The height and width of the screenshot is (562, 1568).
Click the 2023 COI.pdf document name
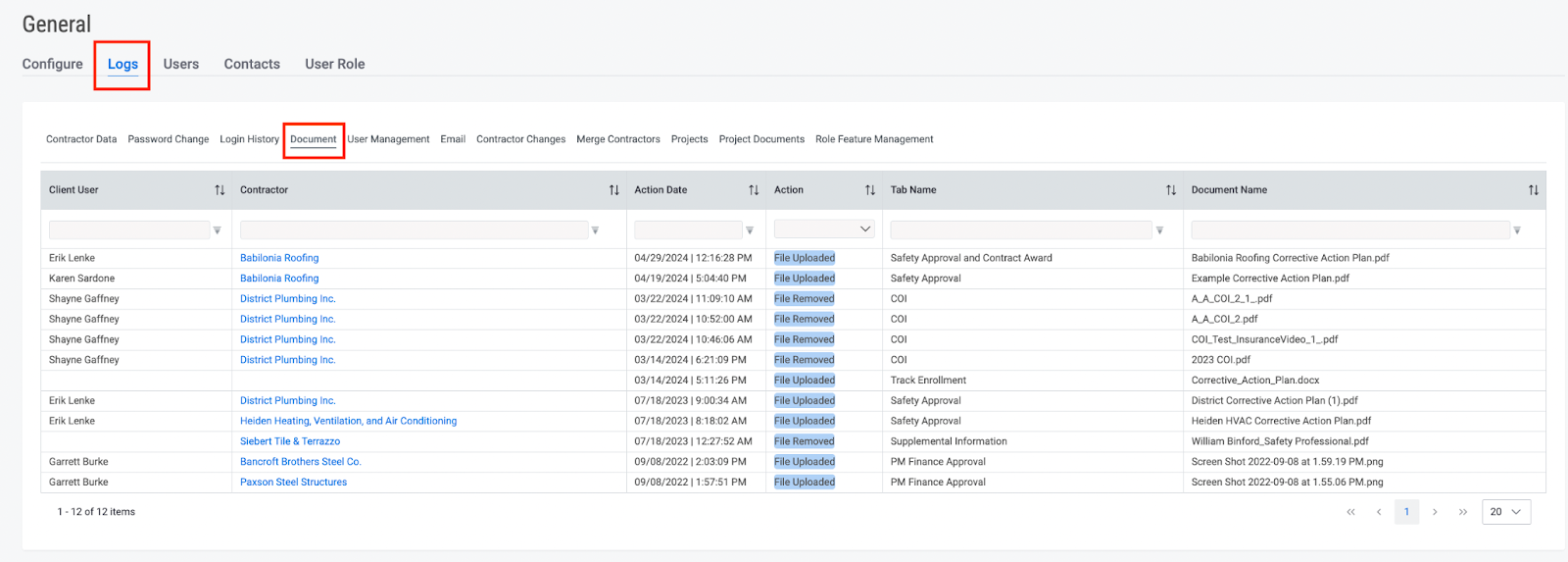pyautogui.click(x=1221, y=360)
